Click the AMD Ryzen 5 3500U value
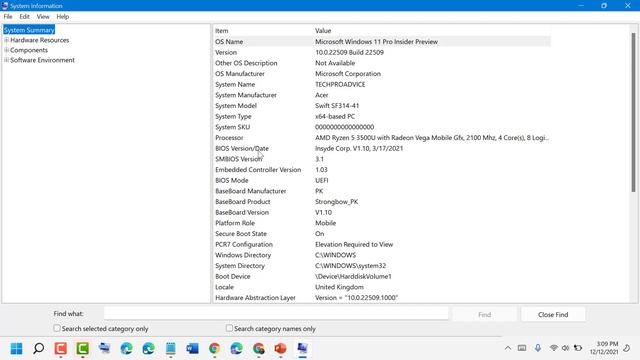This screenshot has width=640, height=360. click(432, 138)
